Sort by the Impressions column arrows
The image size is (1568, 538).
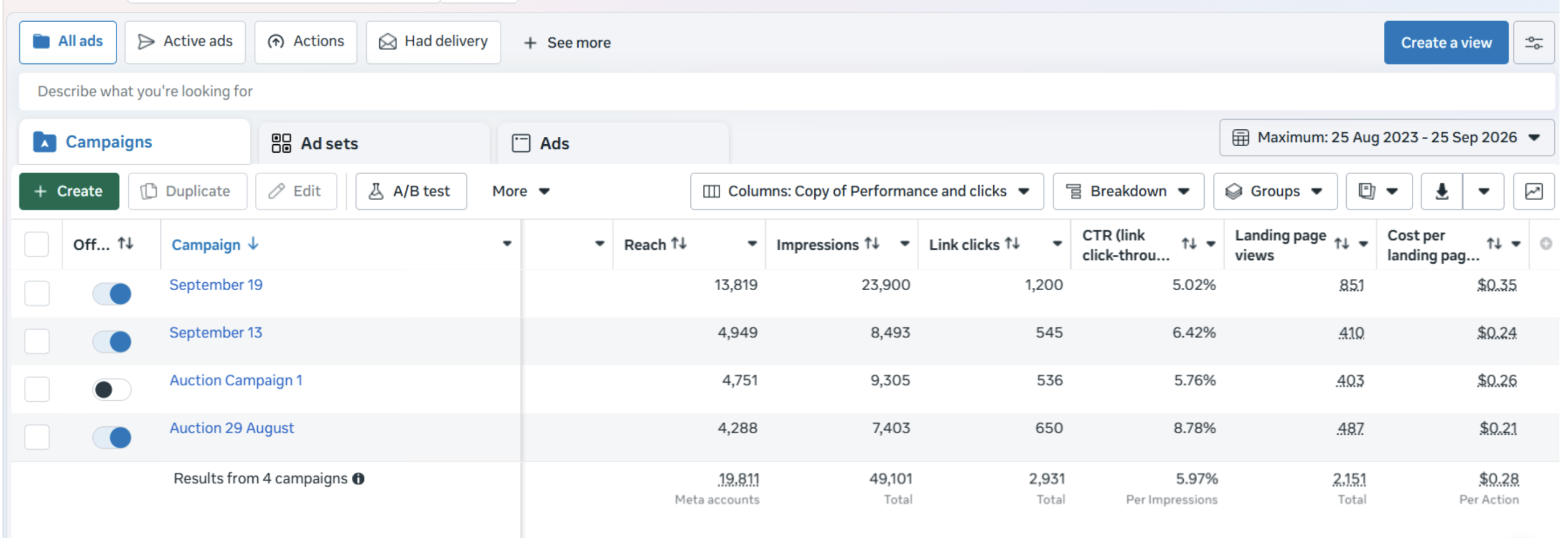pos(872,244)
